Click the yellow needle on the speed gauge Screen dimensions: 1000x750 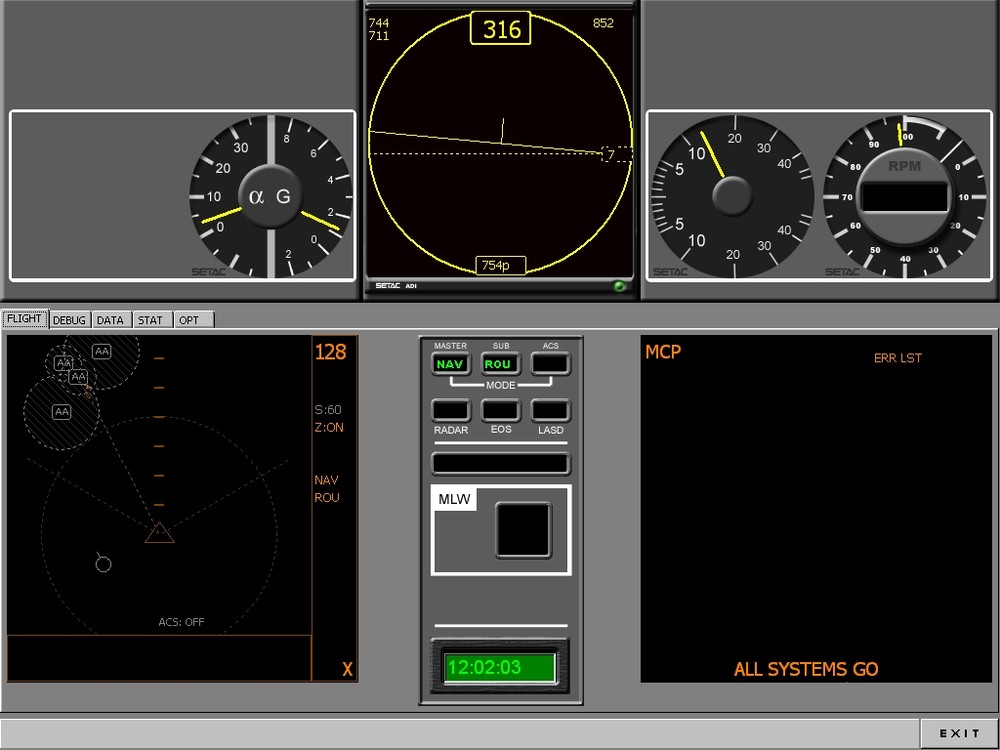click(x=712, y=154)
